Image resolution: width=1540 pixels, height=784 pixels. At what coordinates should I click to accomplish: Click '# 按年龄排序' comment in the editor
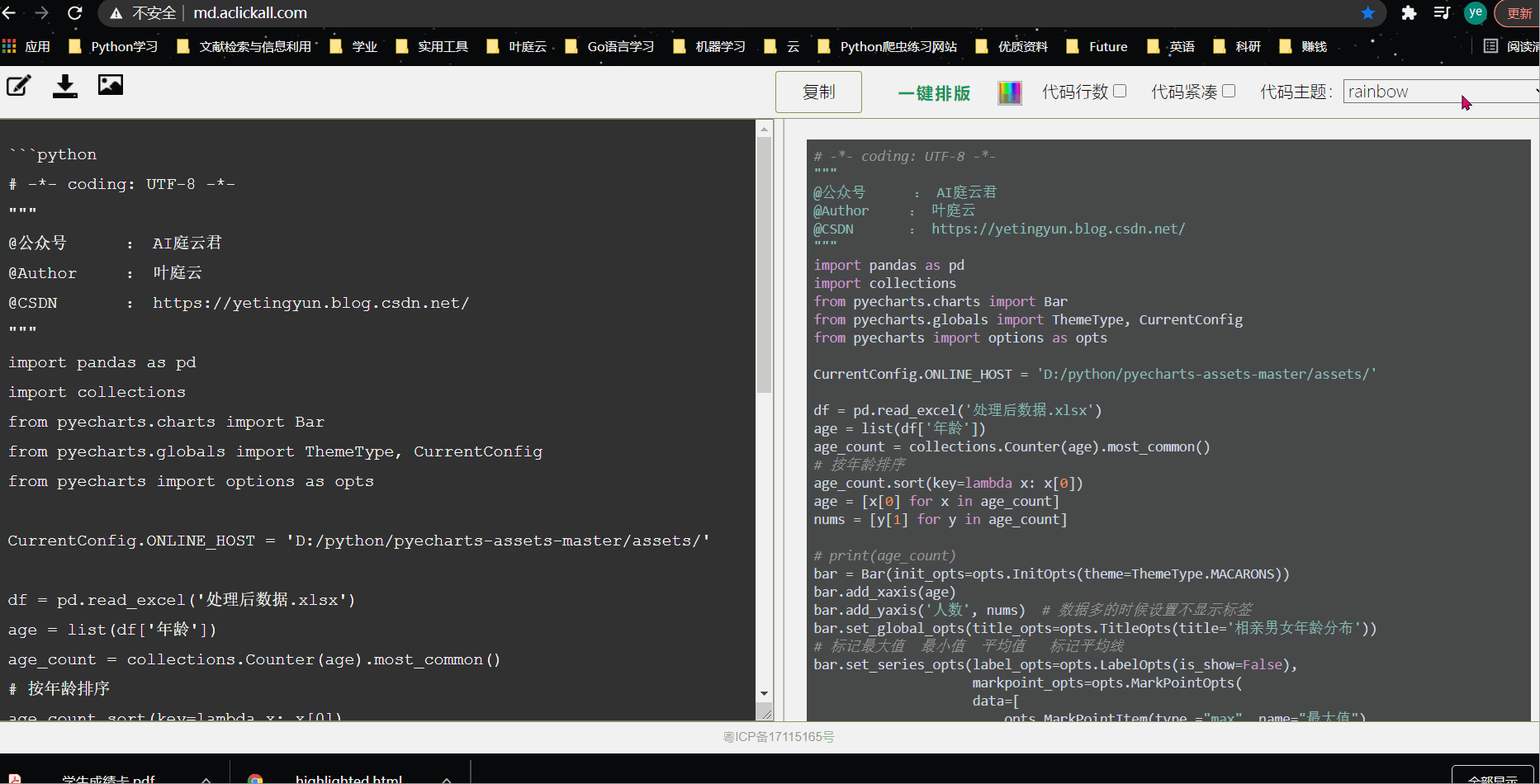(x=59, y=689)
